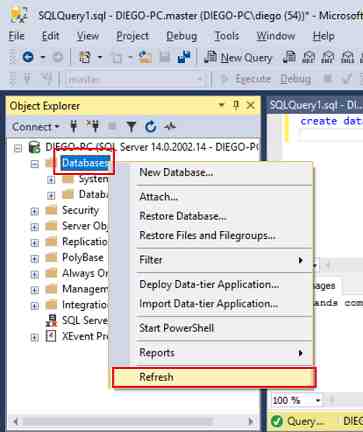Choose Attach... from context menu
The image size is (363, 432).
(x=212, y=197)
